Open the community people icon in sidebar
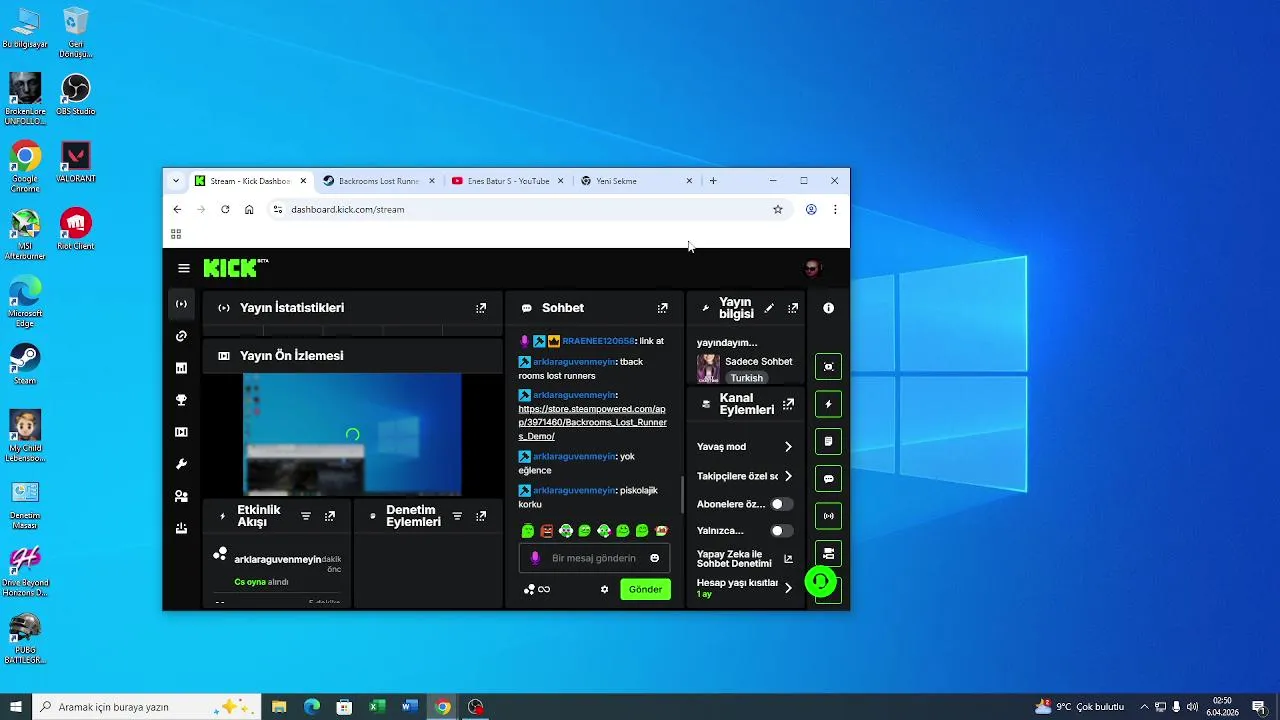Image resolution: width=1280 pixels, height=720 pixels. click(x=181, y=496)
